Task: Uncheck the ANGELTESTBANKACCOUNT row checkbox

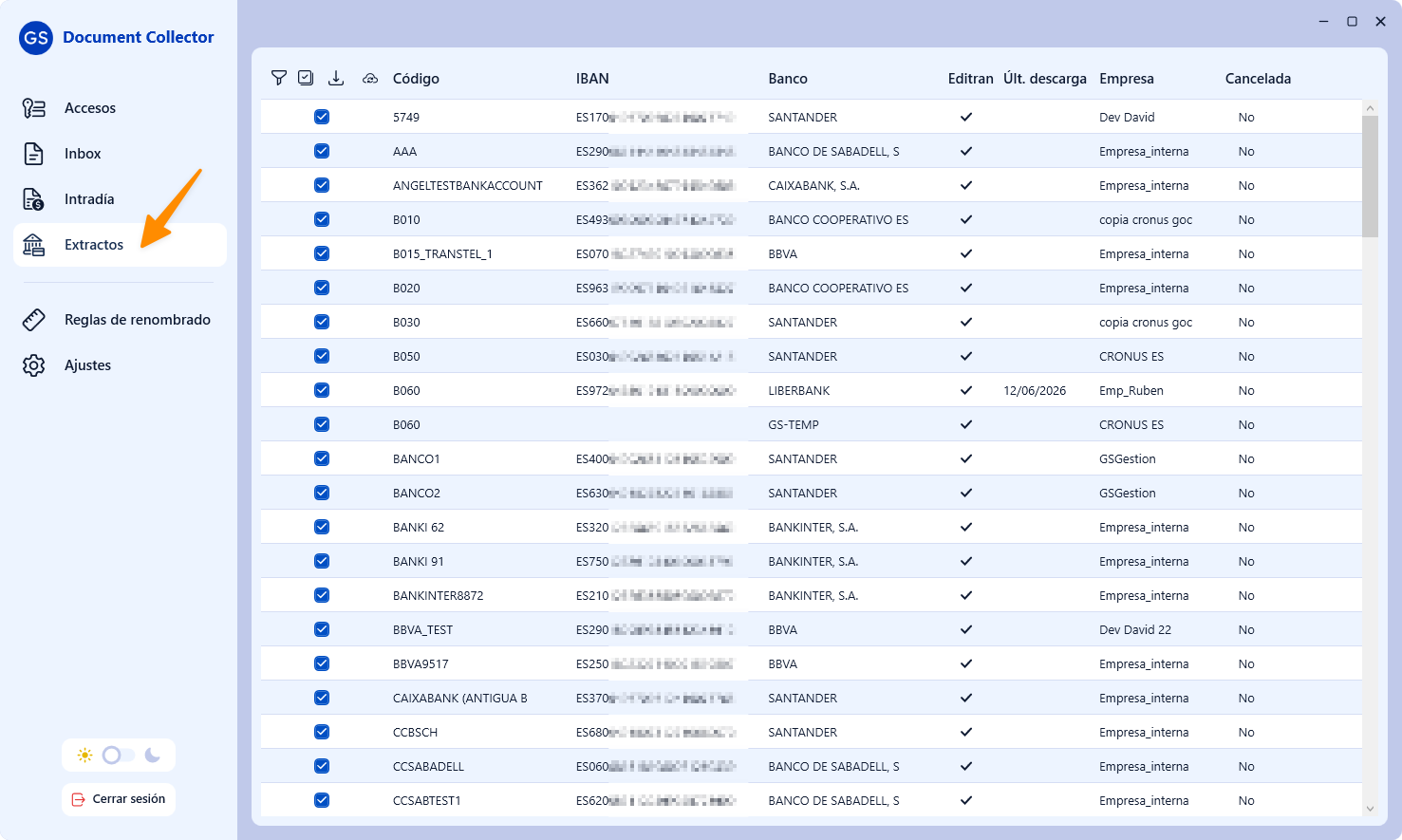Action: pos(322,185)
